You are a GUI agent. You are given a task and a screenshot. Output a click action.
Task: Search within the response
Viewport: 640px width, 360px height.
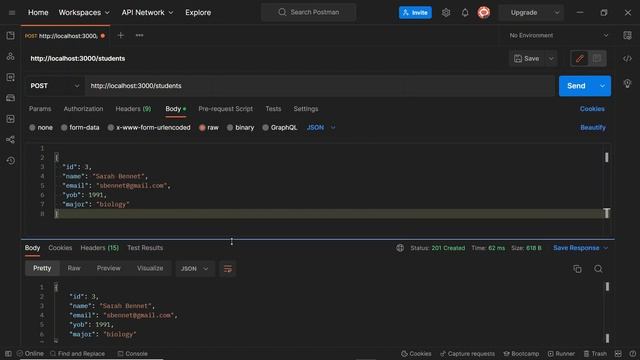coord(598,269)
